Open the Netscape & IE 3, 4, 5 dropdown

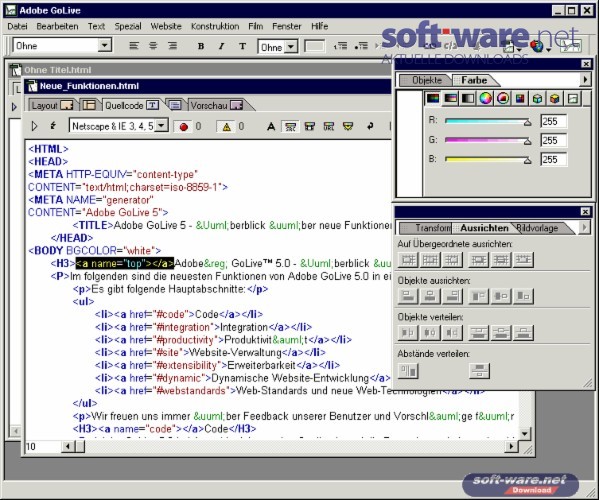pos(162,125)
